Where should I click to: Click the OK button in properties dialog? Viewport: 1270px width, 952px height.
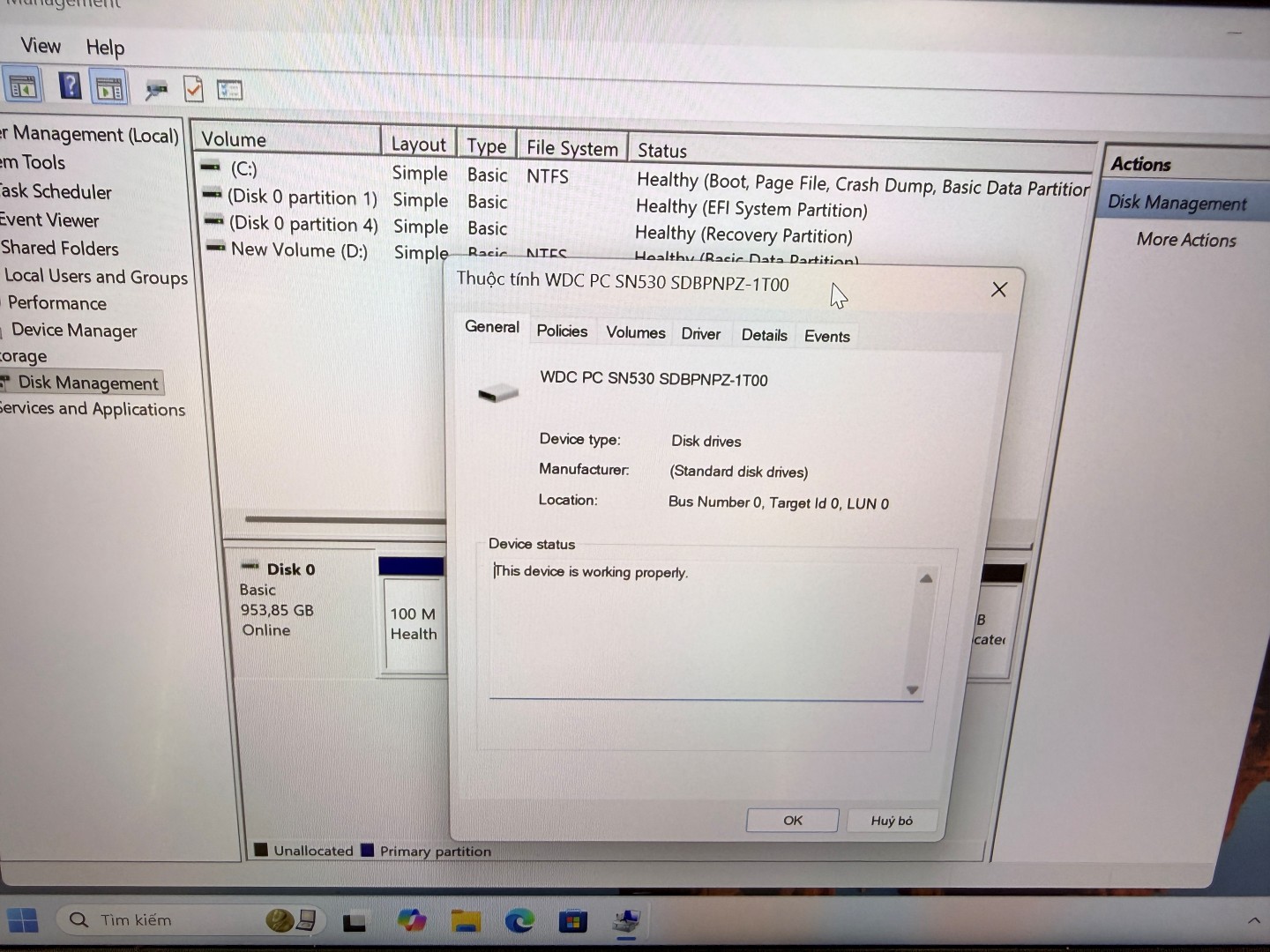[x=792, y=820]
